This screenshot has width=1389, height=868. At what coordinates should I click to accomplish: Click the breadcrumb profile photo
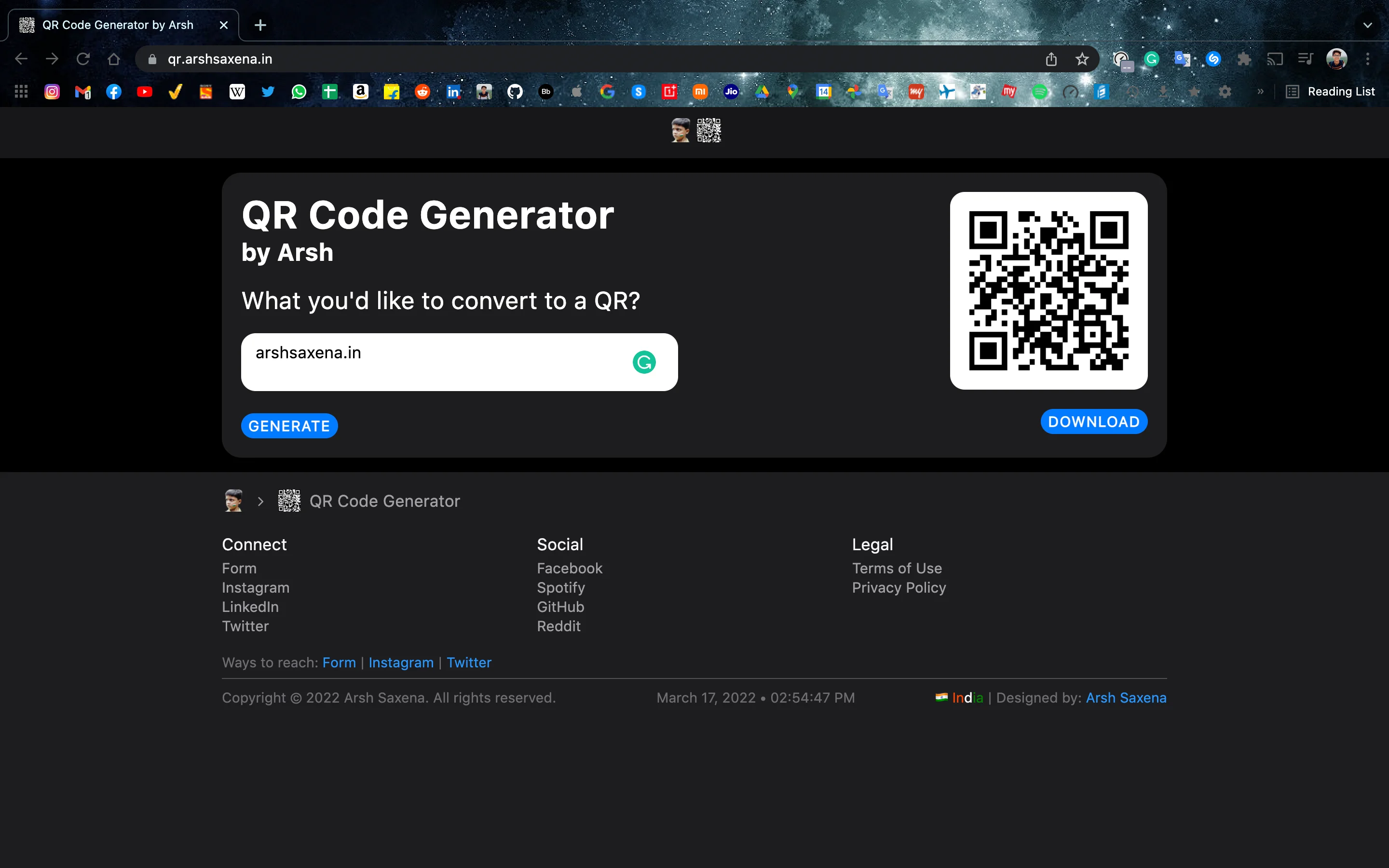[x=233, y=501]
